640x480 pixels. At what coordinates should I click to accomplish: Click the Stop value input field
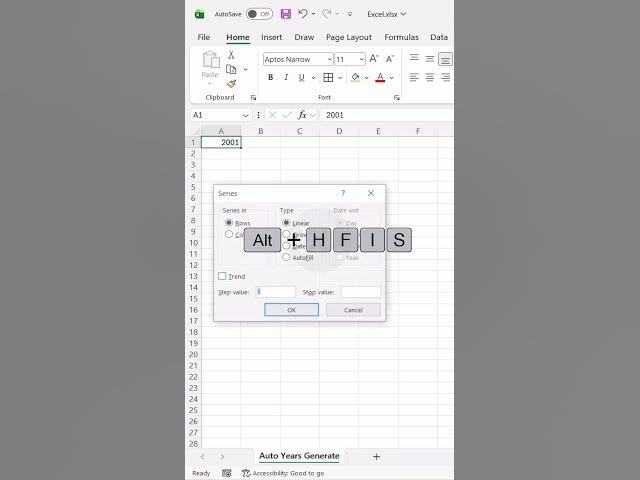(361, 292)
